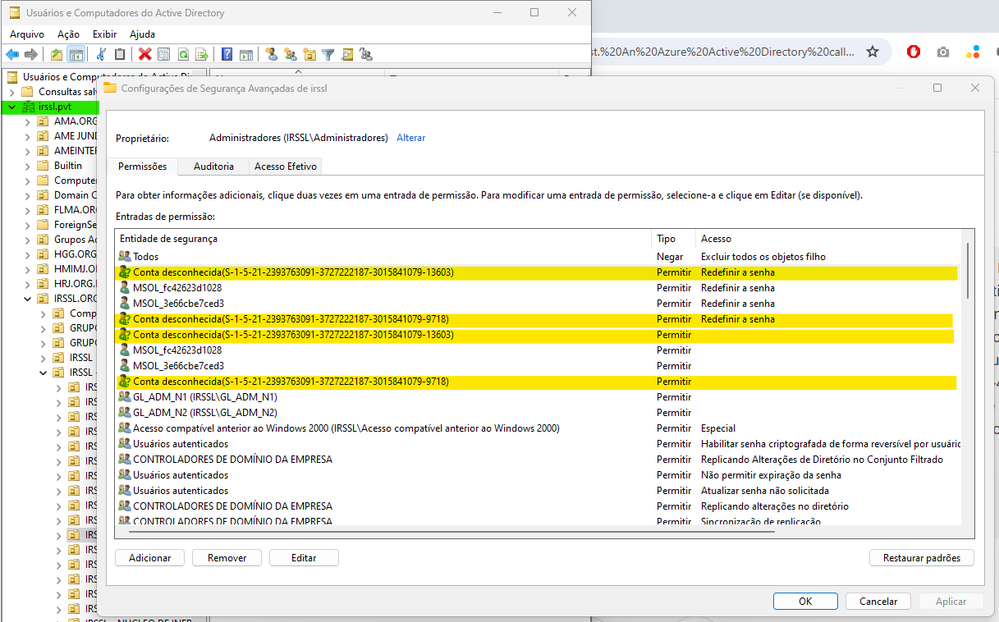Expand the FLMA.ORG tree node
Screen dimensions: 999x622
(x=27, y=210)
